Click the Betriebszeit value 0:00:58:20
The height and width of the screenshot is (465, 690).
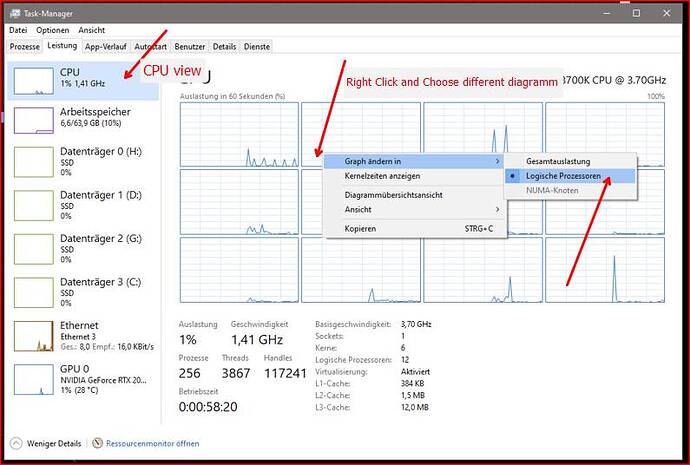(x=208, y=407)
